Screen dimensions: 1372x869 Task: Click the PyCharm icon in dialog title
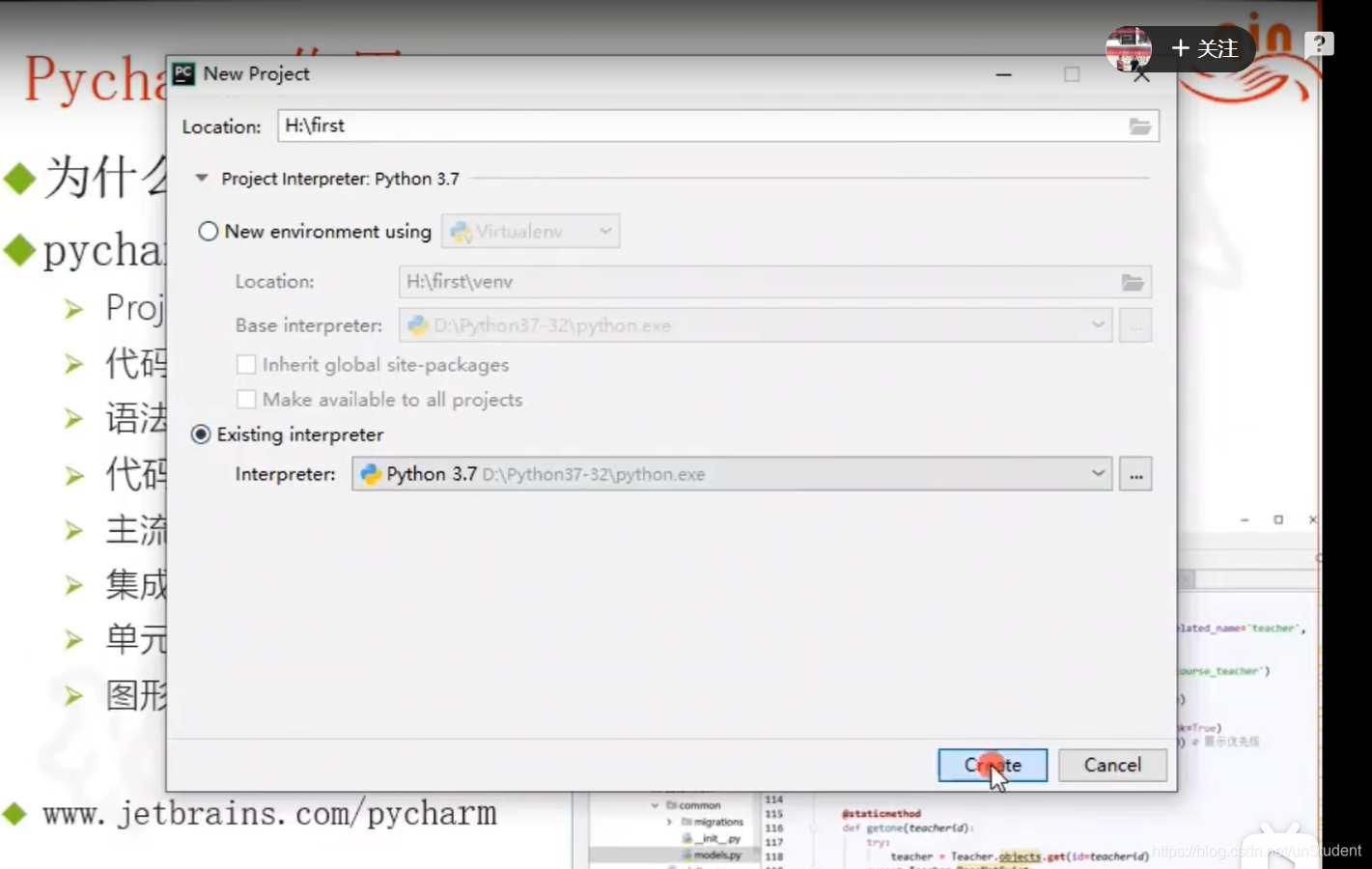click(183, 73)
